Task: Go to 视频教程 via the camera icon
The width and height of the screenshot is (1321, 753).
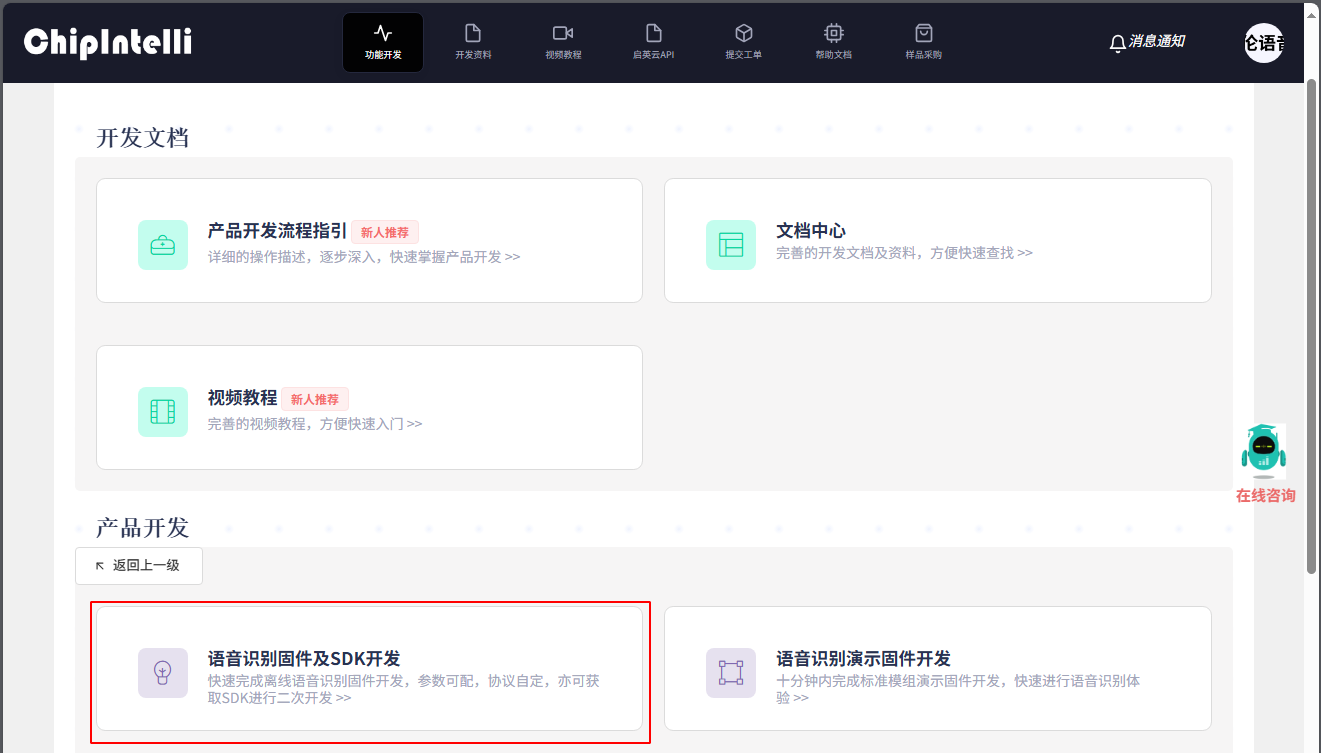Action: (x=563, y=42)
